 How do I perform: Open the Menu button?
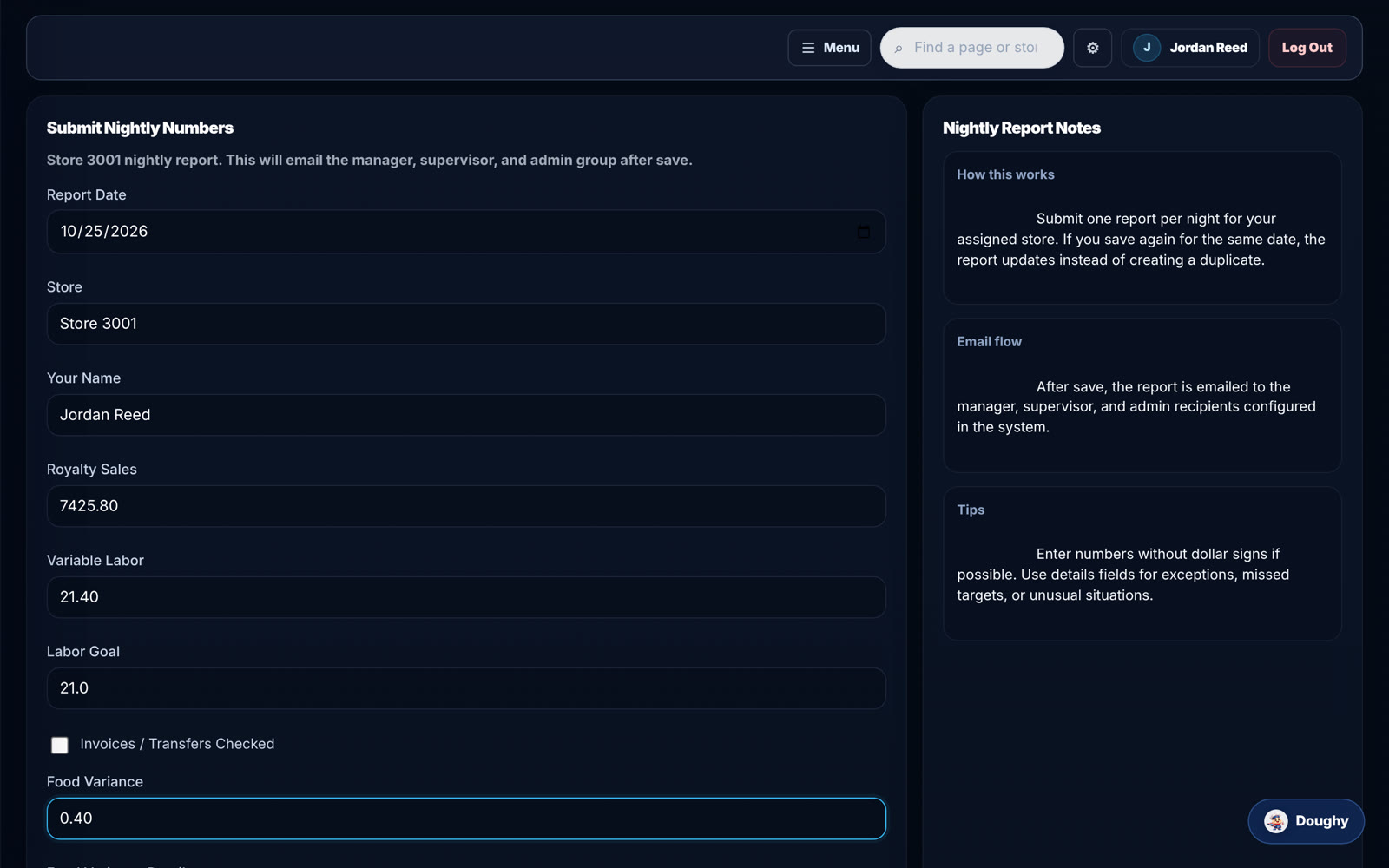829,48
